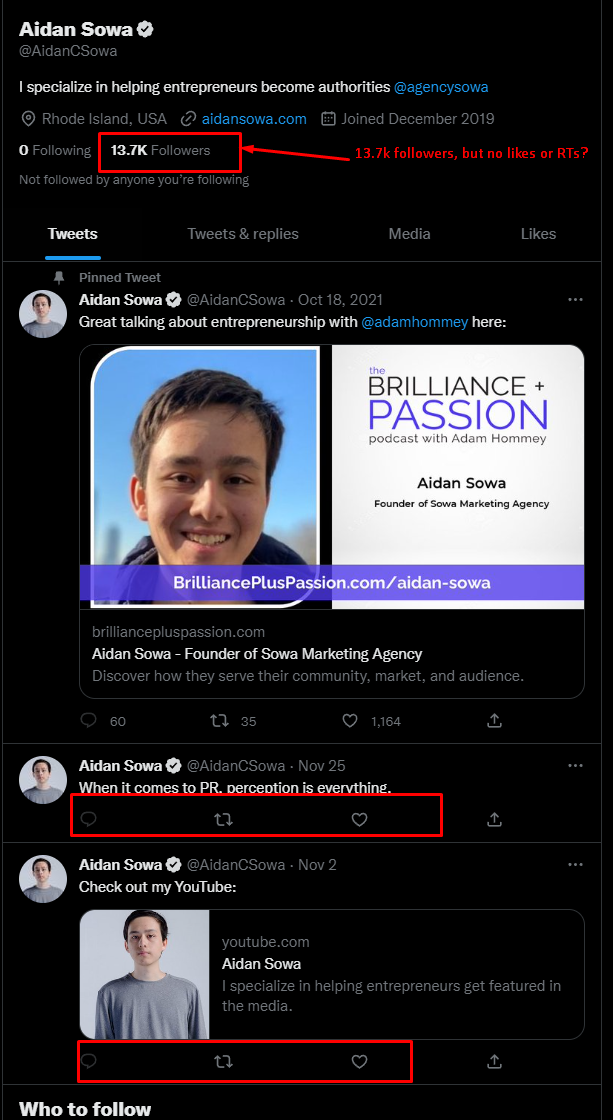Viewport: 613px width, 1120px height.
Task: Open the @agencysowa mention in the bio
Action: 441,87
